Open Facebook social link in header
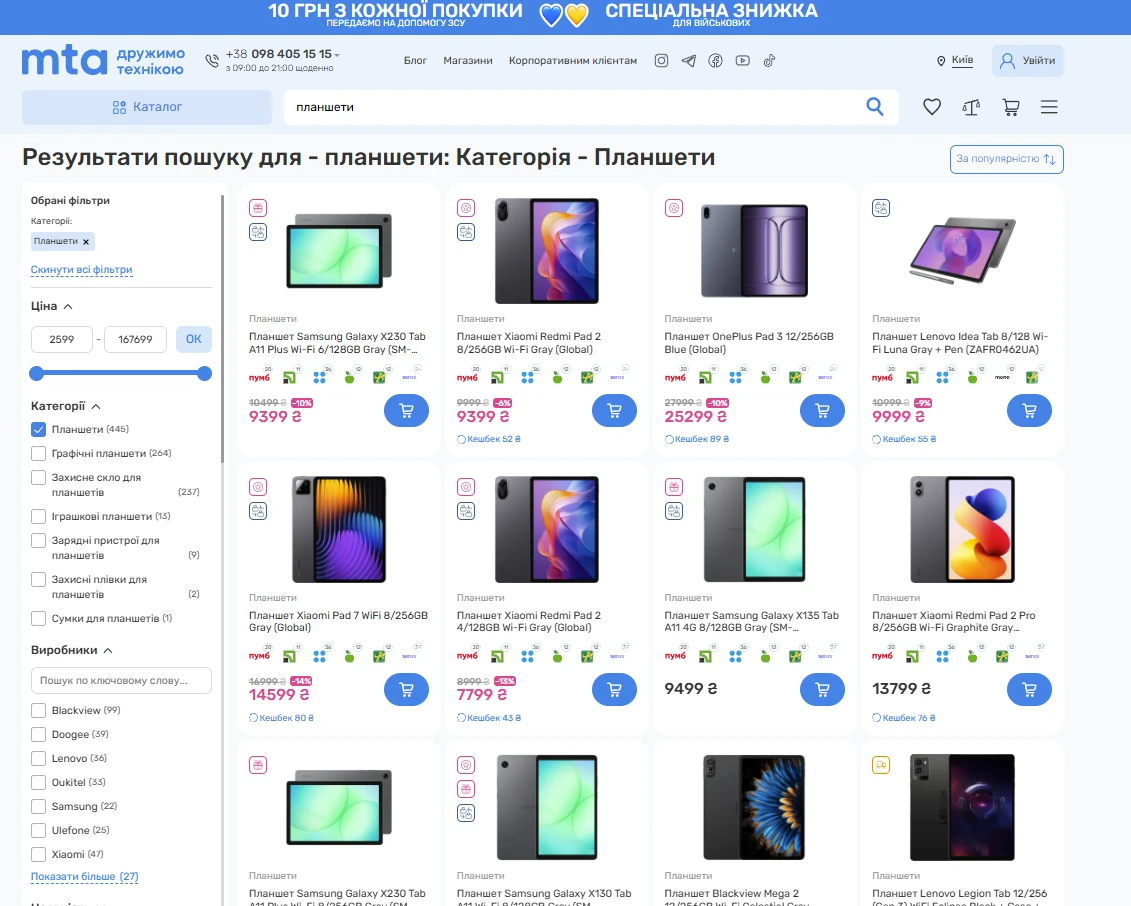Image resolution: width=1131 pixels, height=906 pixels. pos(715,61)
